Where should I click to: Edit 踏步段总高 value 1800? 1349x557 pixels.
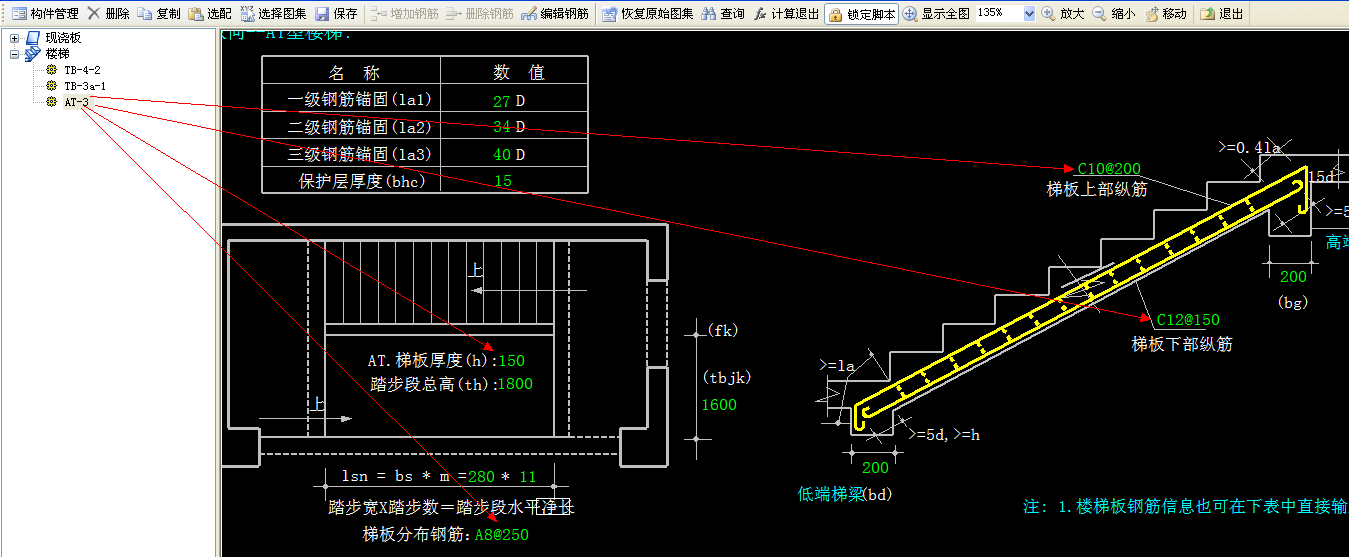coord(515,383)
